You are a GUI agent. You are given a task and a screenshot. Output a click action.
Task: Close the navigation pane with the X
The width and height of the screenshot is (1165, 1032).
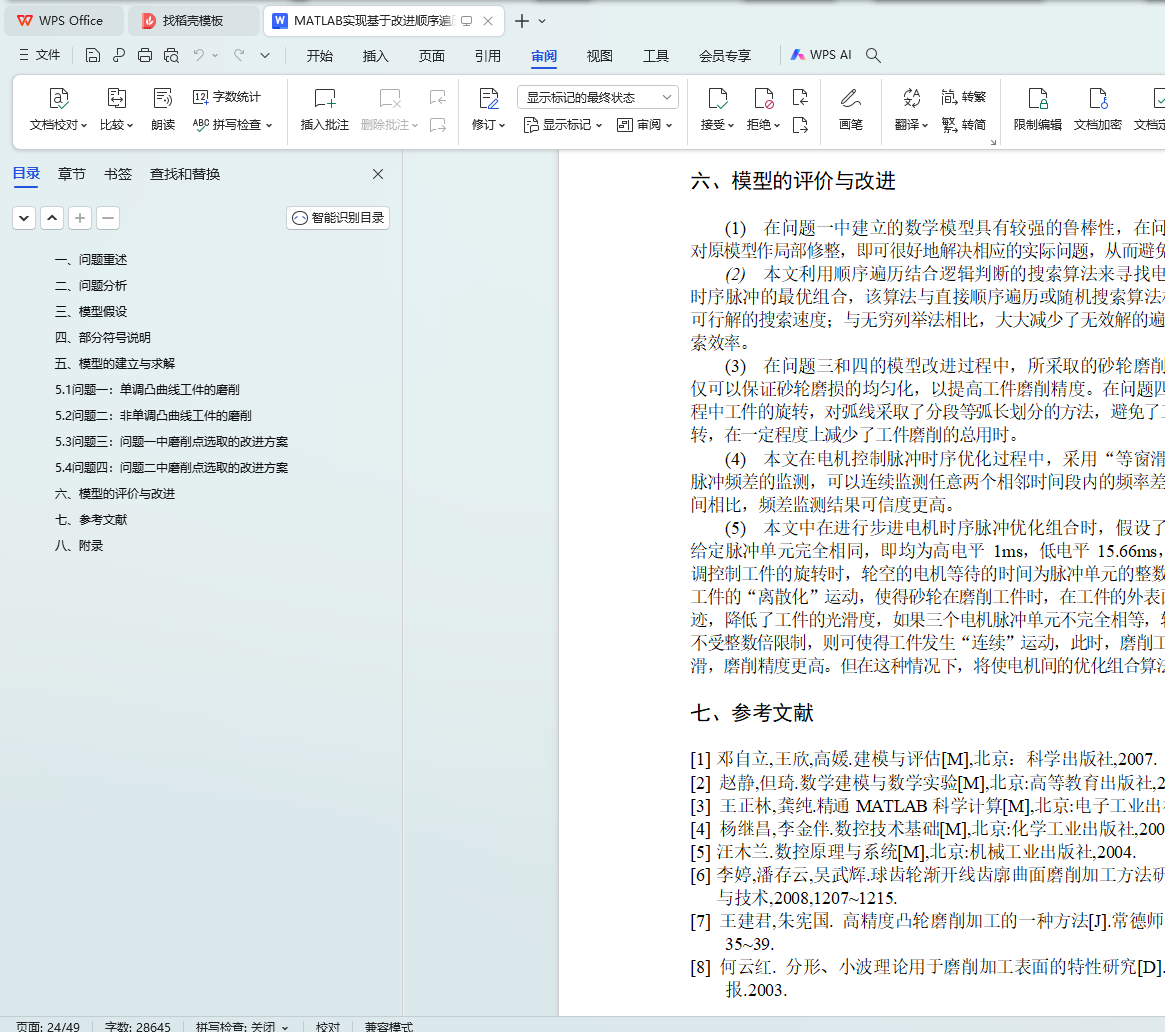coord(378,174)
